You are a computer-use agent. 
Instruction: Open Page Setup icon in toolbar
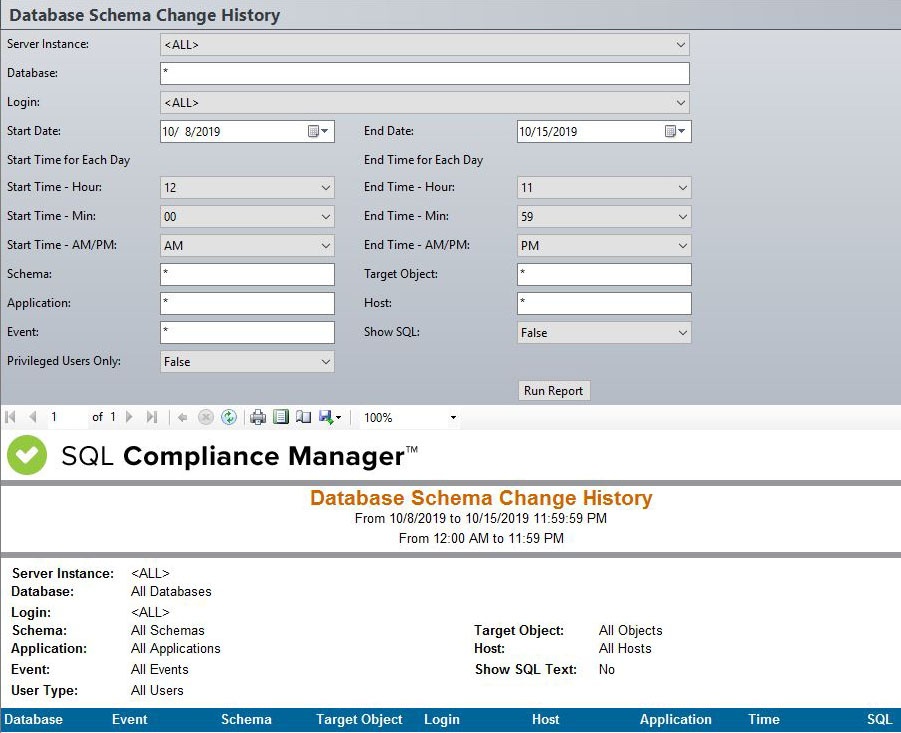click(x=303, y=417)
